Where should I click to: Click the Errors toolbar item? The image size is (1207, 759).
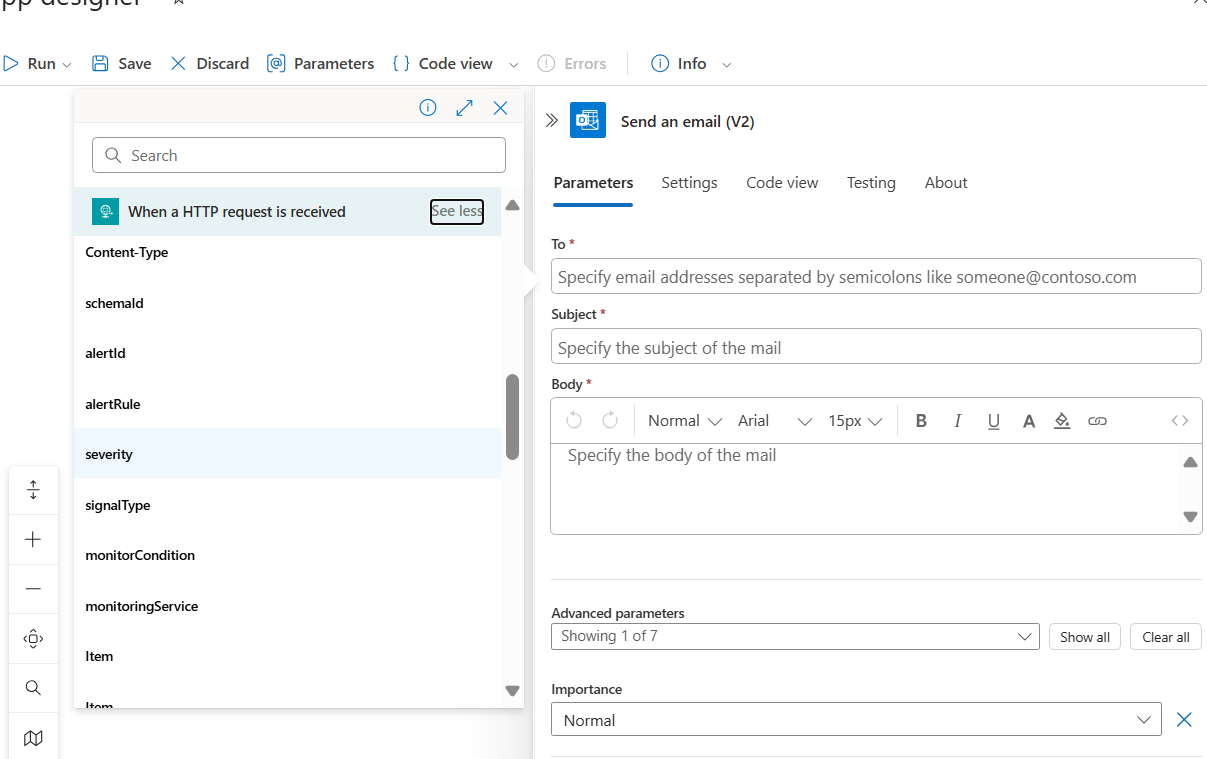(572, 63)
